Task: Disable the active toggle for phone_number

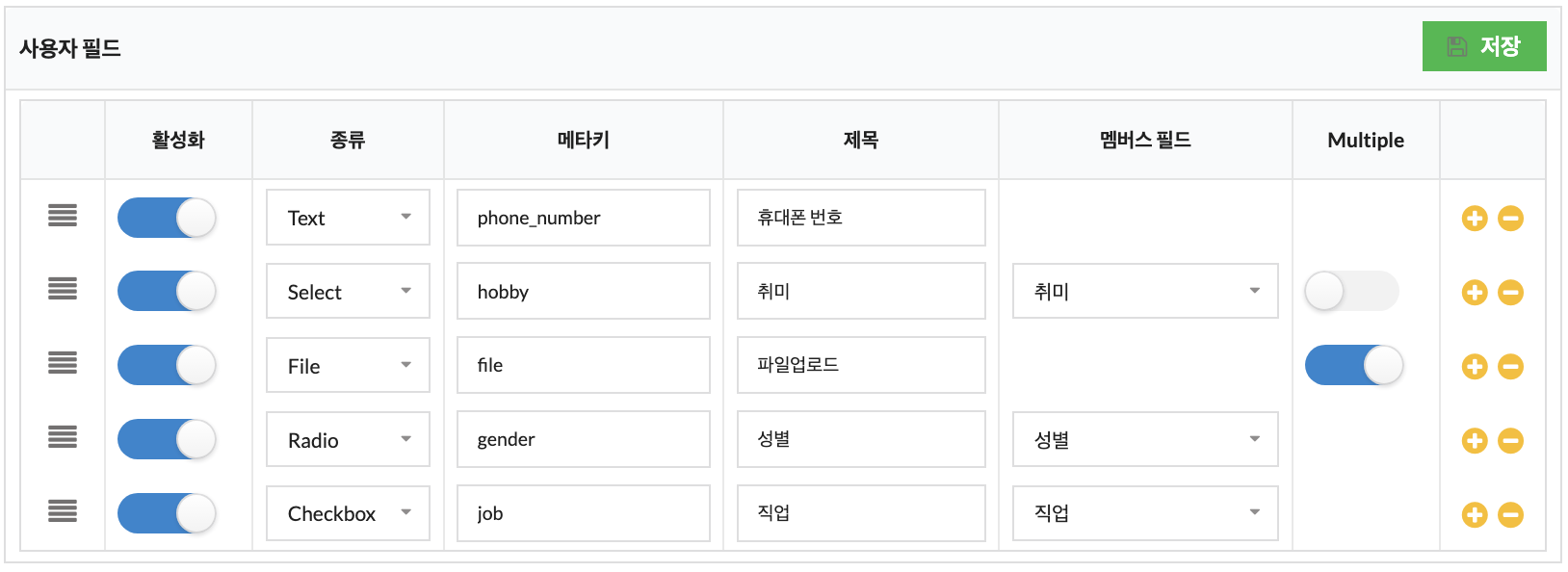Action: click(x=167, y=218)
